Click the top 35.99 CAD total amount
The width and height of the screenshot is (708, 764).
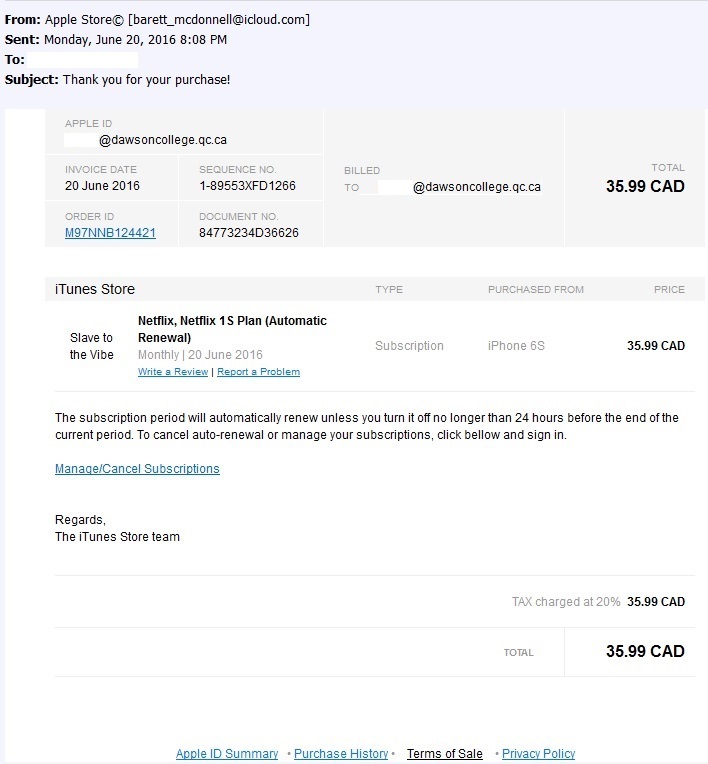click(645, 186)
